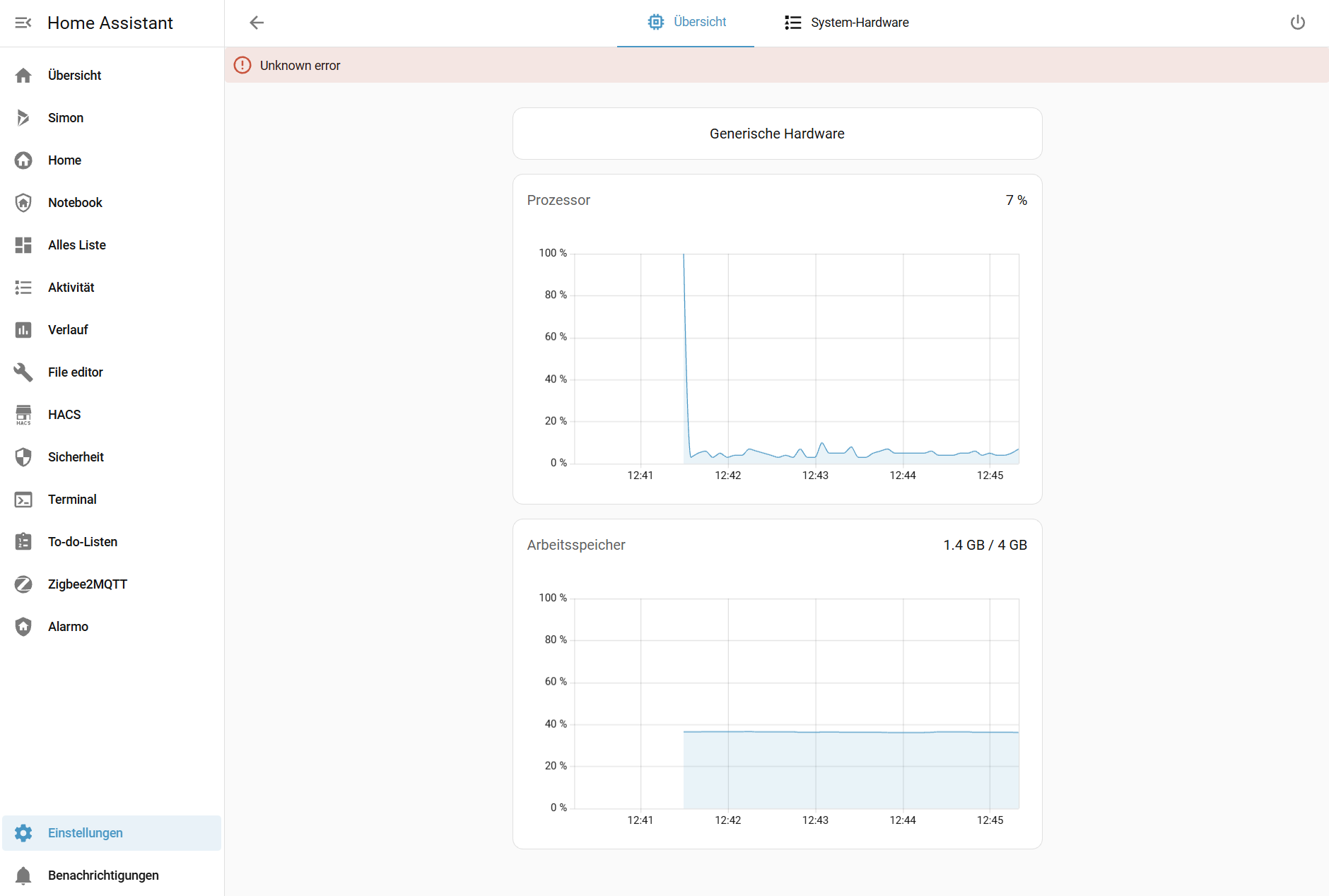Click the File editor wrench icon
This screenshot has height=896, width=1329.
coord(23,372)
